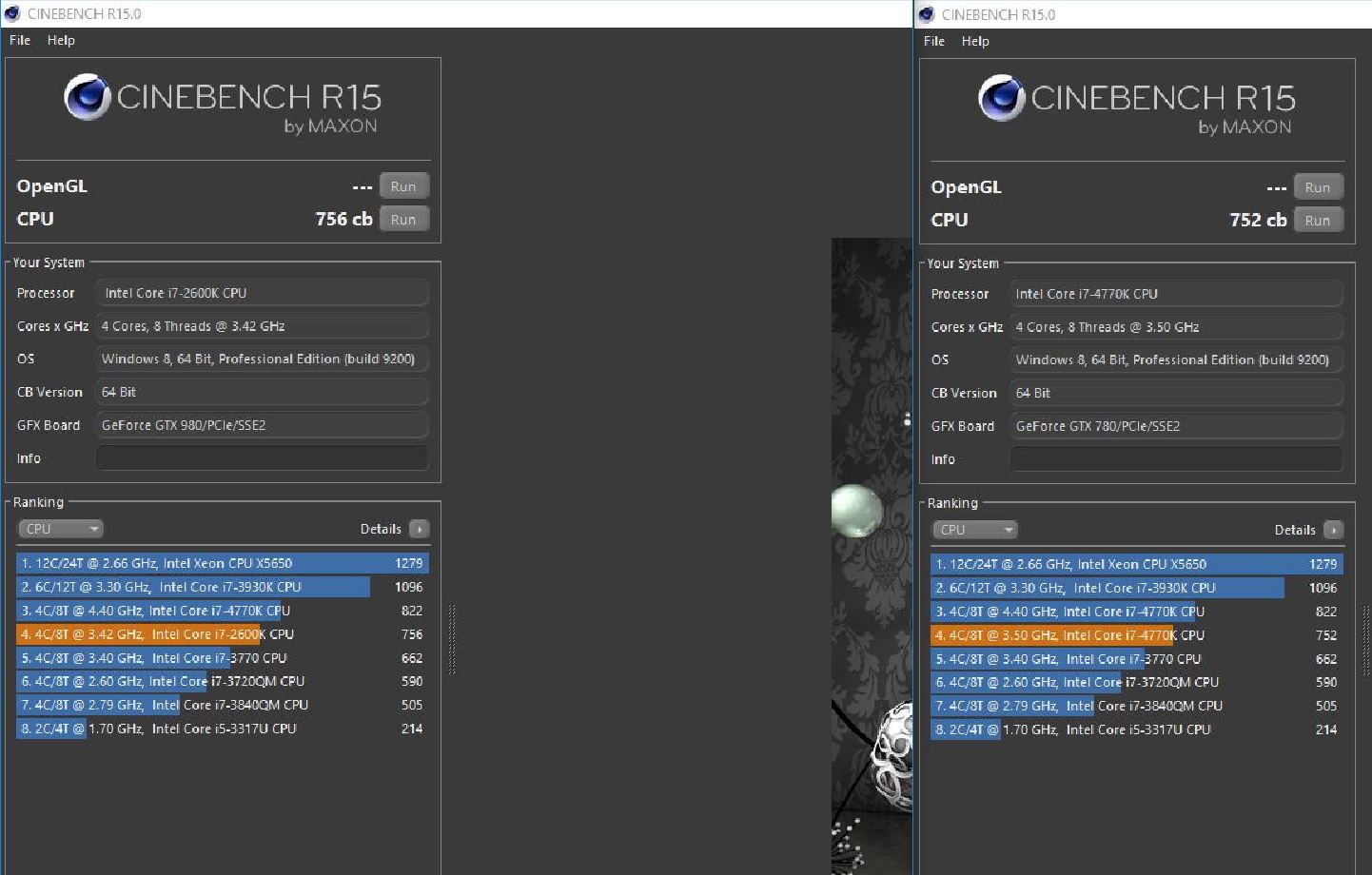The height and width of the screenshot is (875, 1372).
Task: Expand the CPU ranking dropdown in the right window
Action: point(975,530)
